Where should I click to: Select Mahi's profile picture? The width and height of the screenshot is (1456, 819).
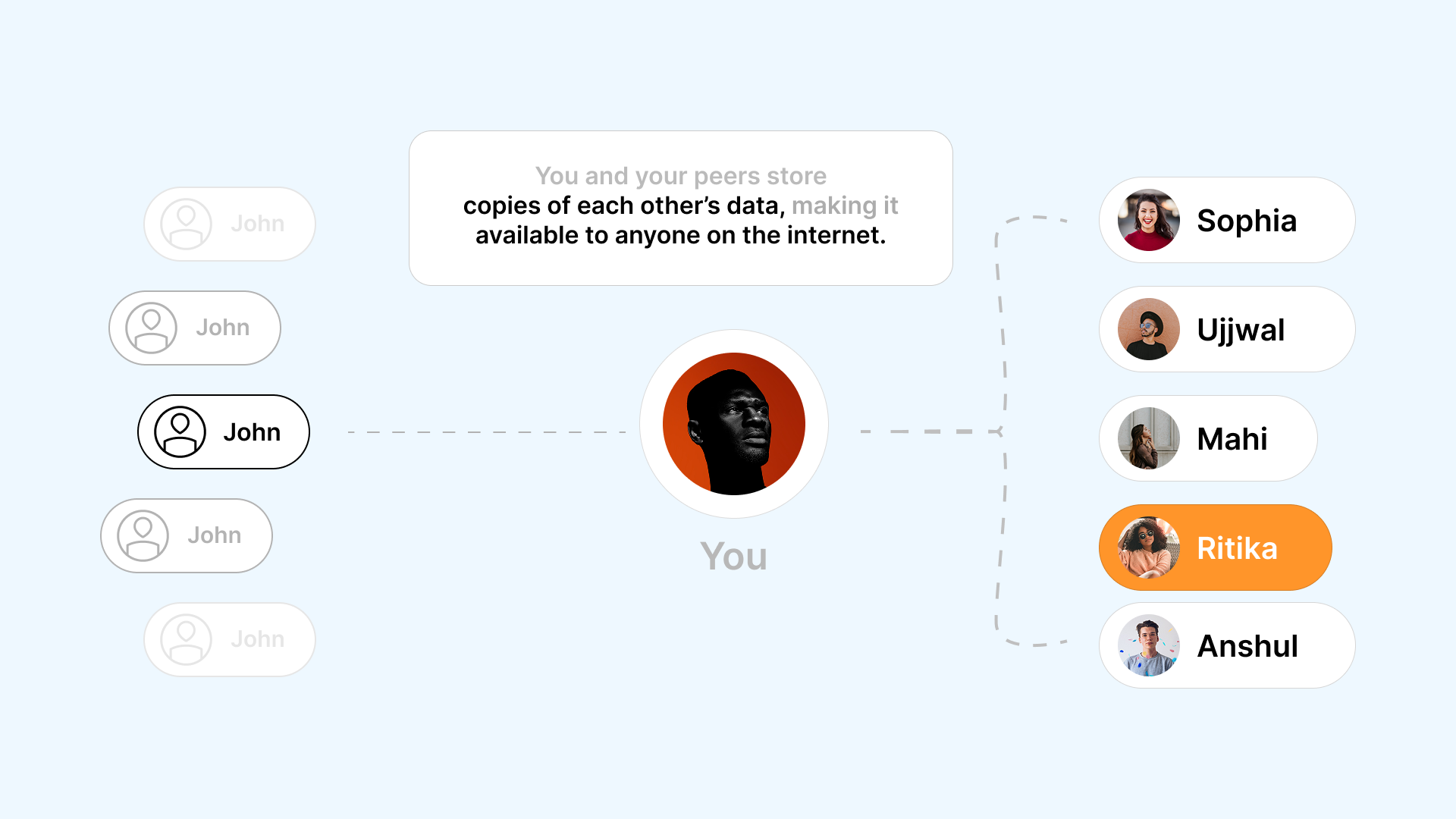click(x=1148, y=438)
